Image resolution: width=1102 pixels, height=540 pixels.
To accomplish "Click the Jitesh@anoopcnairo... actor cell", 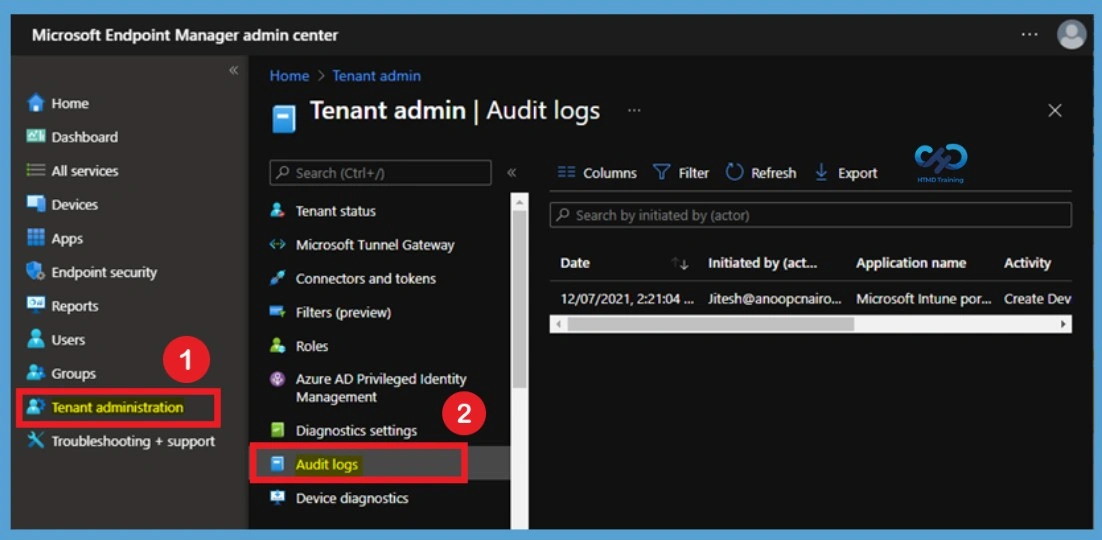I will point(774,299).
